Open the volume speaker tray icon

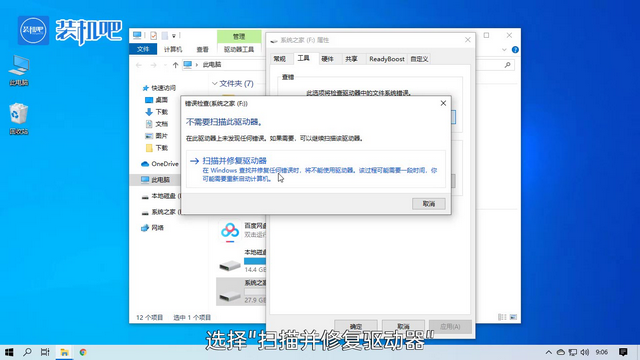click(x=584, y=352)
